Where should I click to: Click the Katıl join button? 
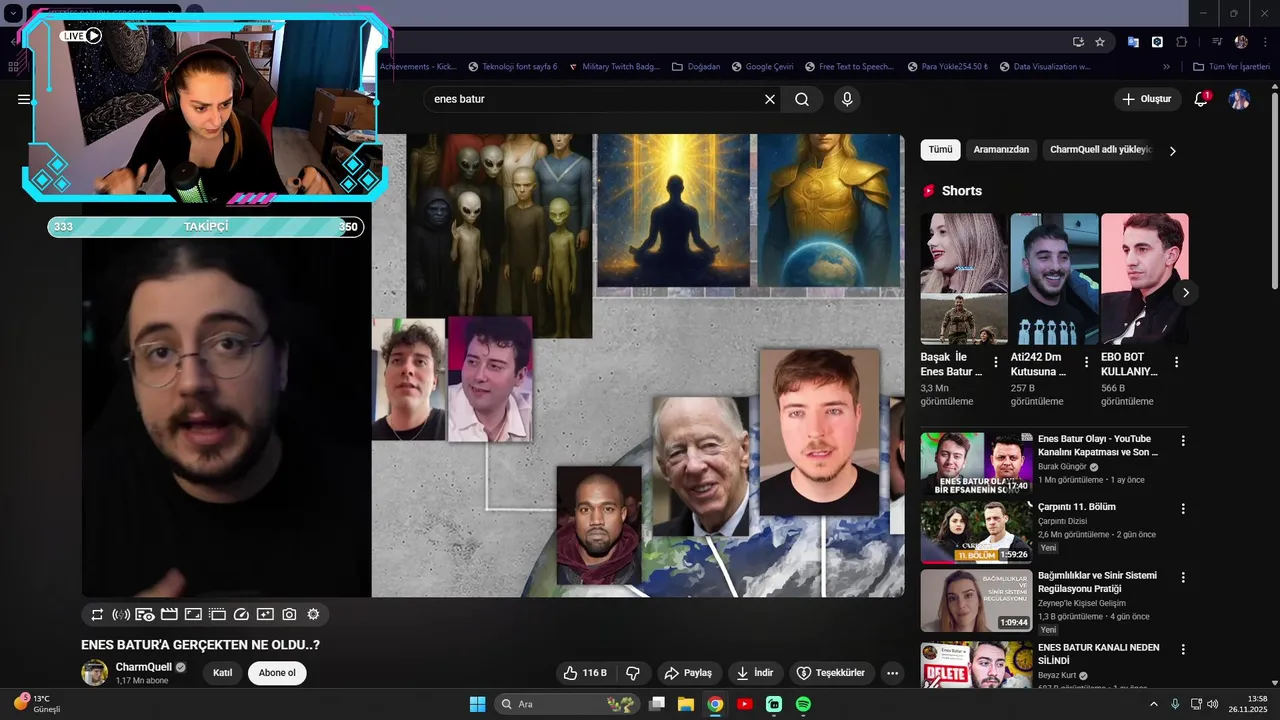coord(223,673)
